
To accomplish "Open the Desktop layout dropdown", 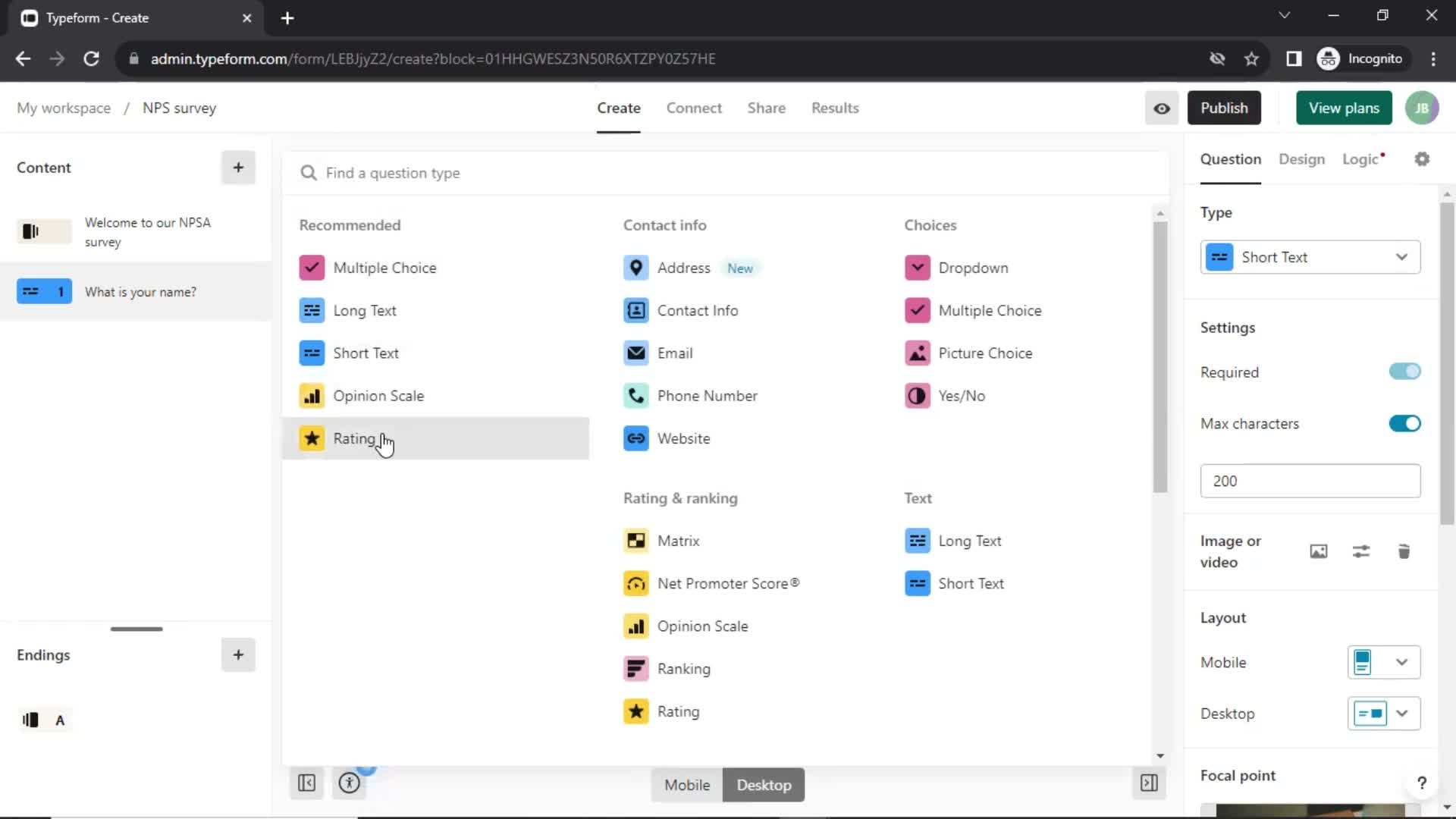I will pos(1383,714).
